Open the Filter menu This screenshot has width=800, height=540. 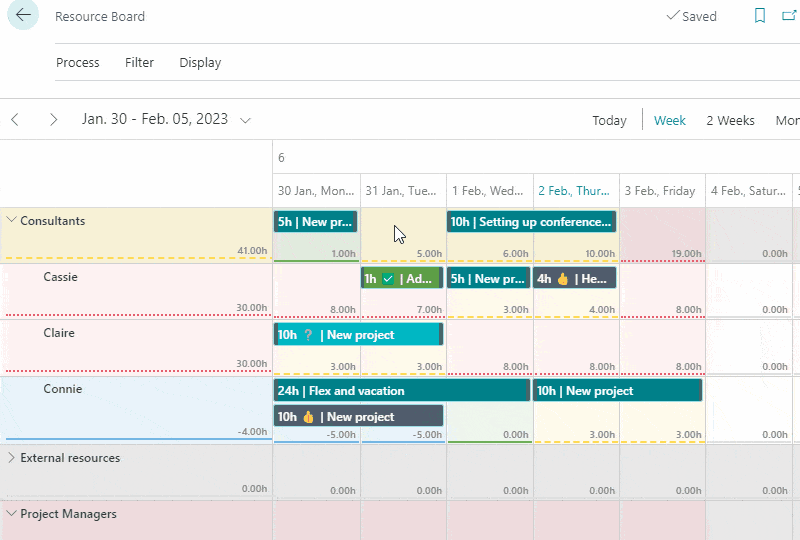coord(139,62)
